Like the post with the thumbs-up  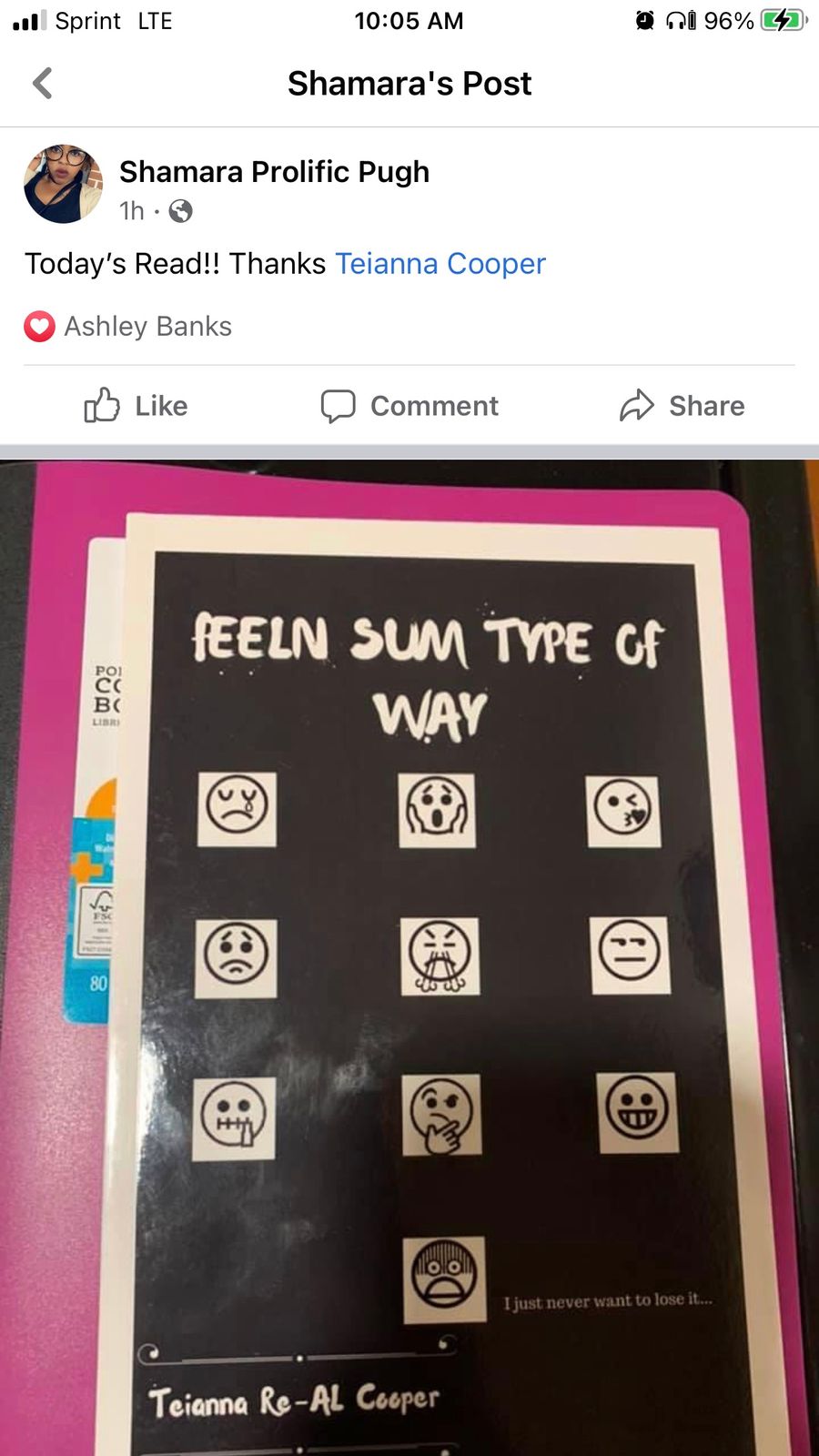click(x=136, y=406)
